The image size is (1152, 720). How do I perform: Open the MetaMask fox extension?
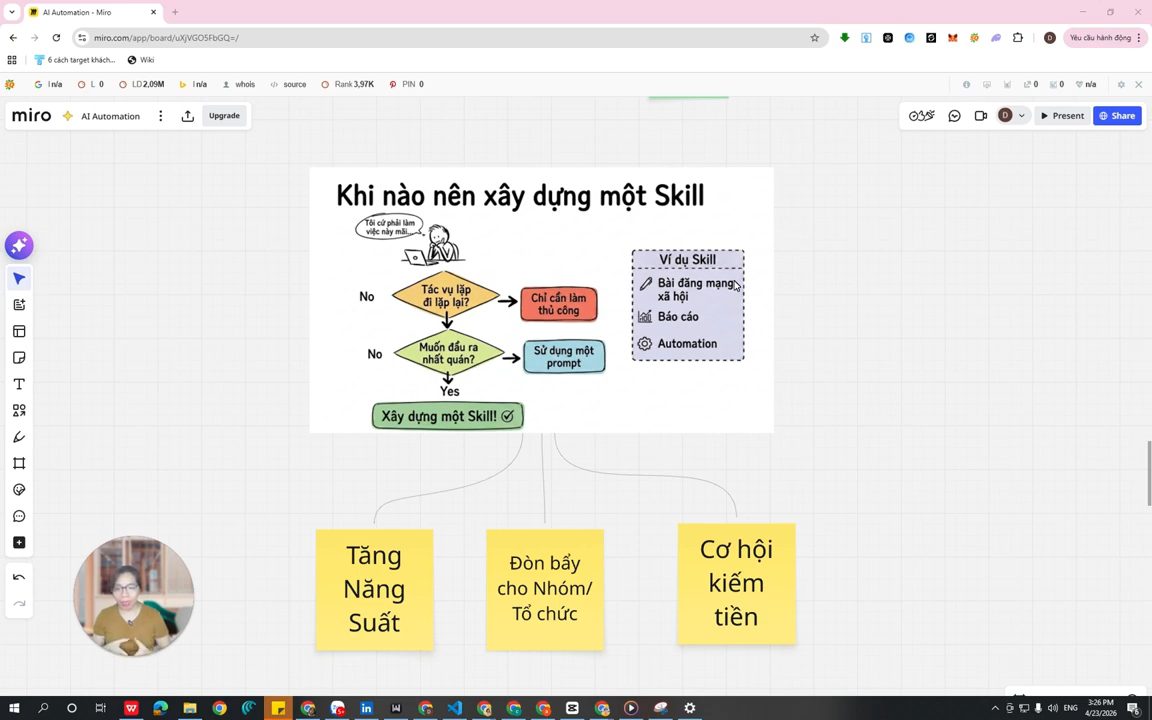click(x=952, y=37)
